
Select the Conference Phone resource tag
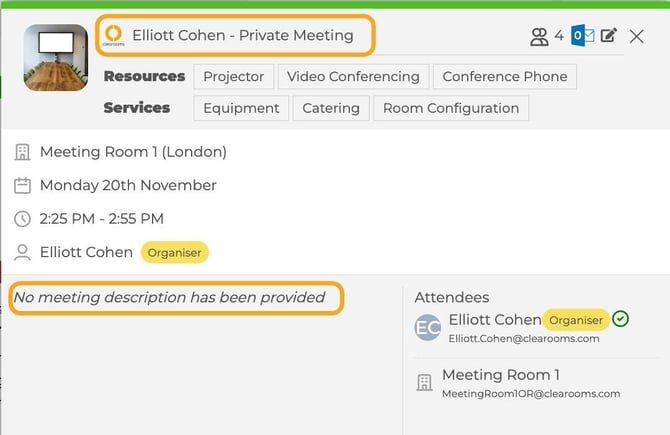point(505,77)
